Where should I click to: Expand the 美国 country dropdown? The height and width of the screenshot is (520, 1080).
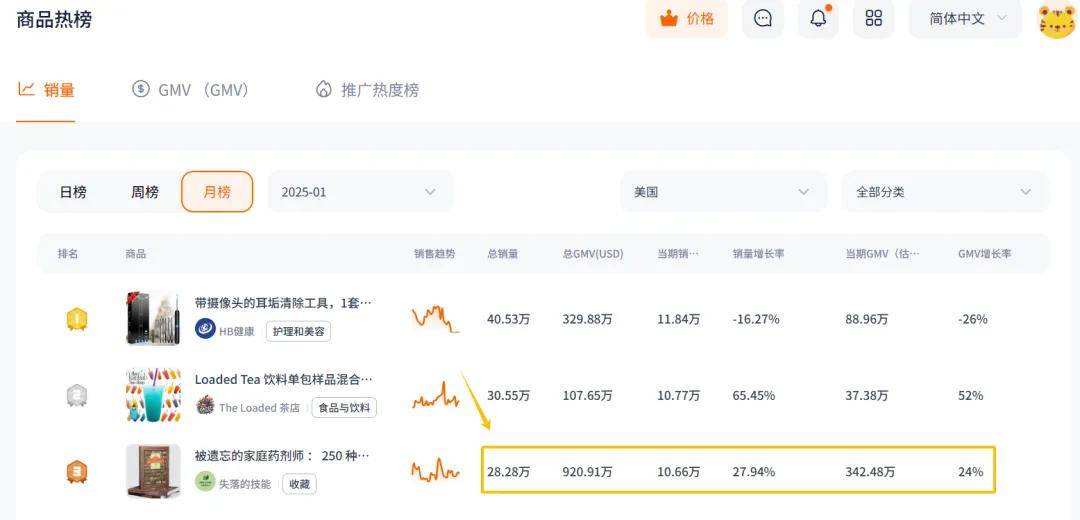coord(723,192)
